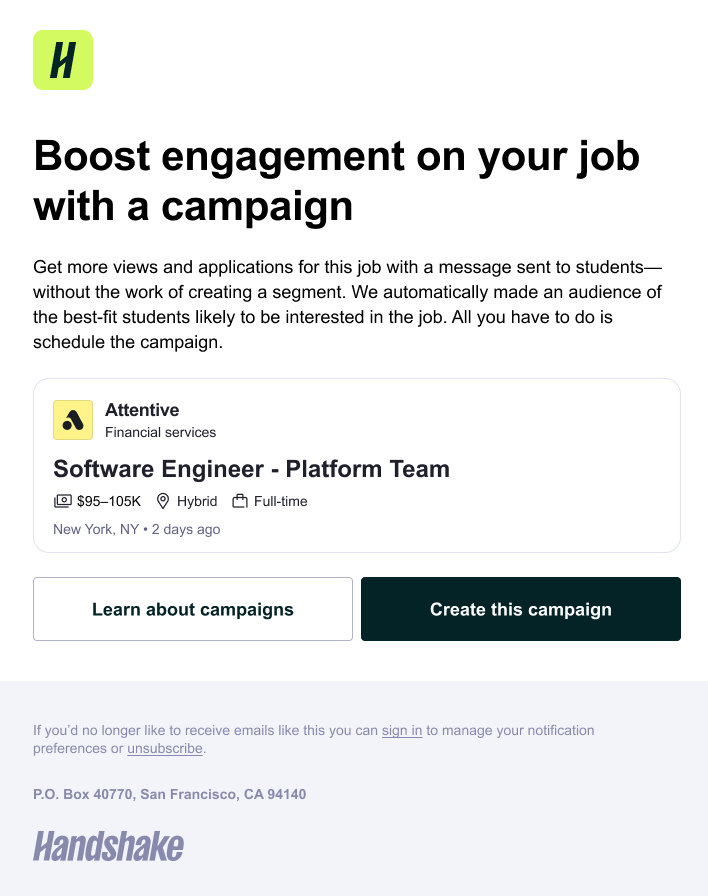Click the $95–105K salary text

[109, 501]
